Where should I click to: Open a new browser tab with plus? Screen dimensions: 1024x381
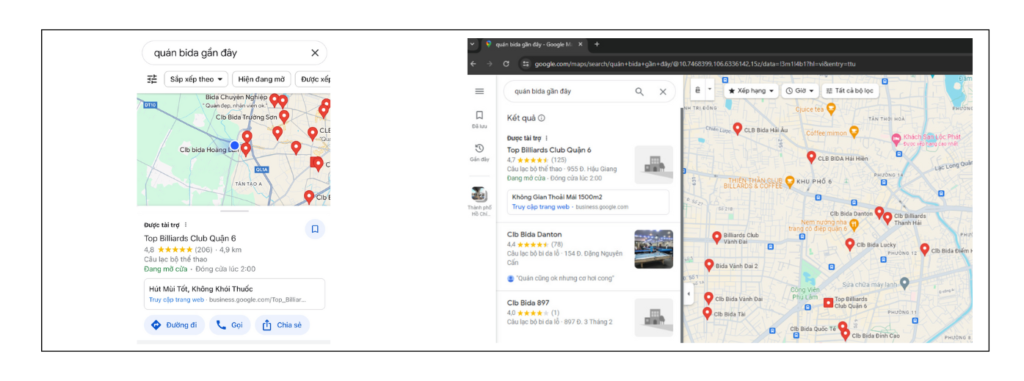[596, 44]
